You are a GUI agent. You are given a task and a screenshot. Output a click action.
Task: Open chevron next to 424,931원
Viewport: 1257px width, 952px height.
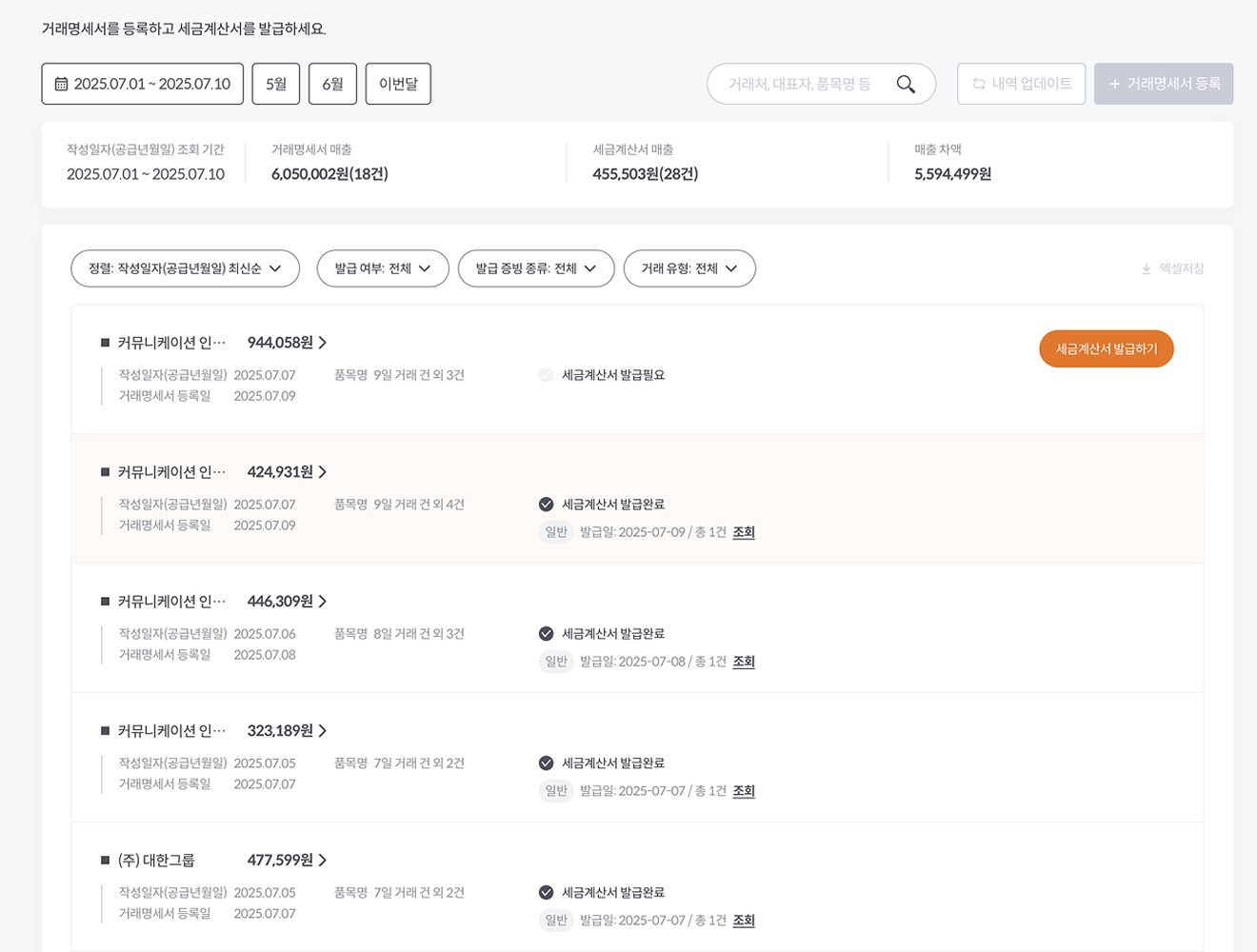point(323,472)
